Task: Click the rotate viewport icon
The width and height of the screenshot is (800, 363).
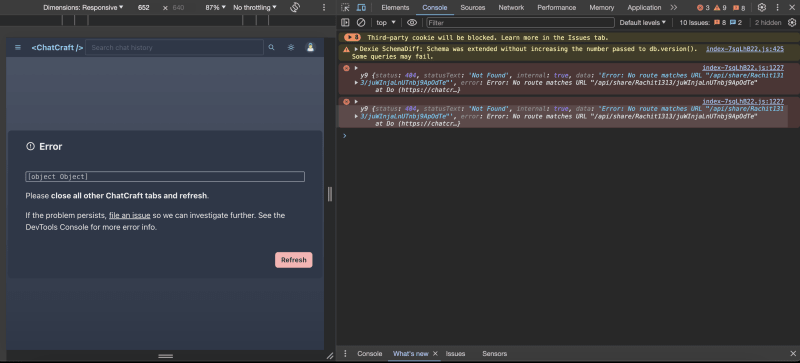Action: (x=295, y=7)
